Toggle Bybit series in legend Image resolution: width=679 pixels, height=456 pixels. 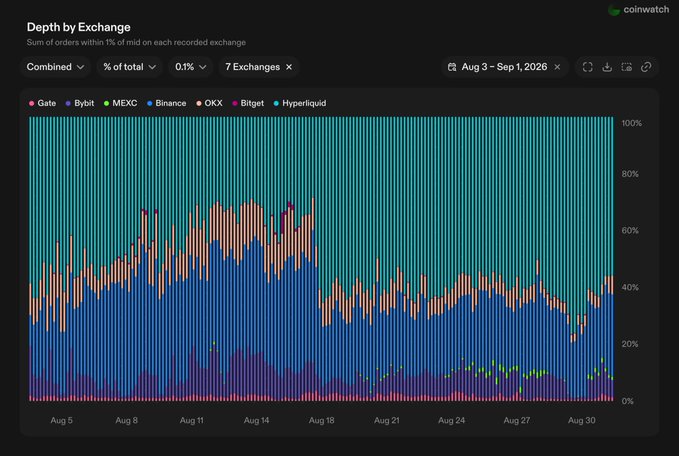point(80,103)
